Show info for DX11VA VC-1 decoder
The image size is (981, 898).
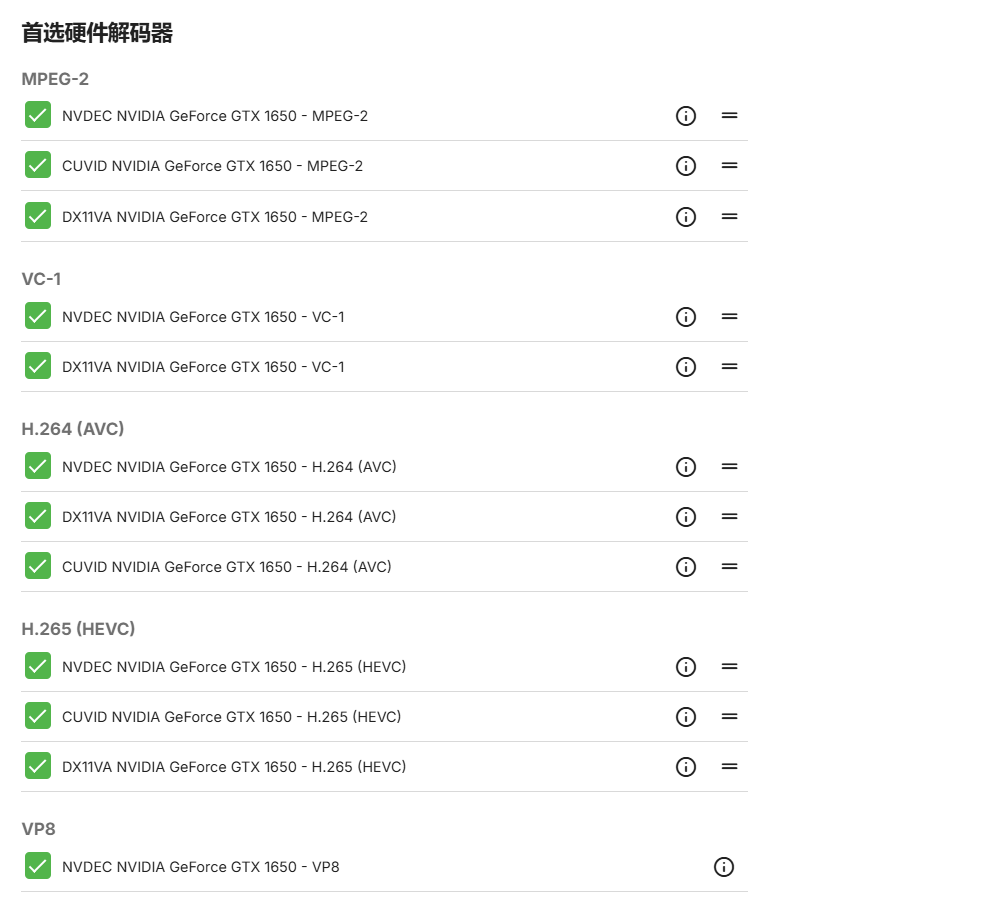[686, 367]
